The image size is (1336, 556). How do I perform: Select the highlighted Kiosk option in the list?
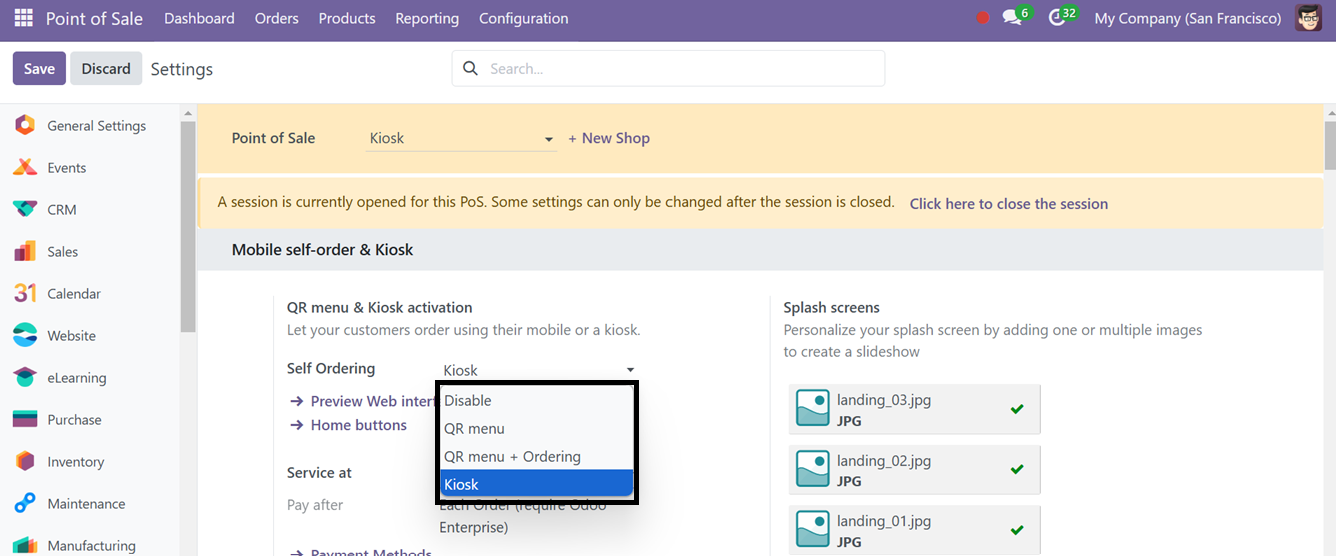coord(536,484)
